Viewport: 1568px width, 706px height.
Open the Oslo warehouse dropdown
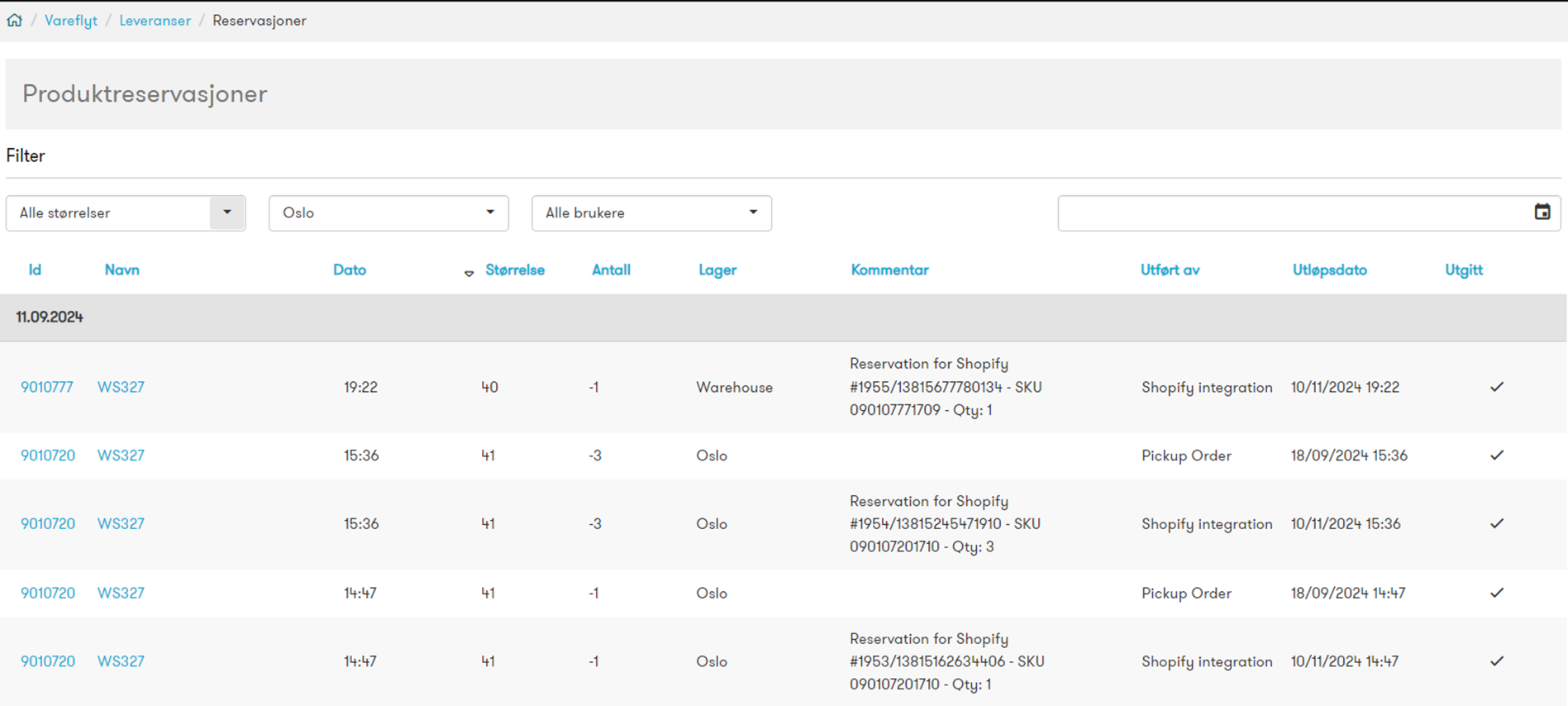tap(388, 213)
